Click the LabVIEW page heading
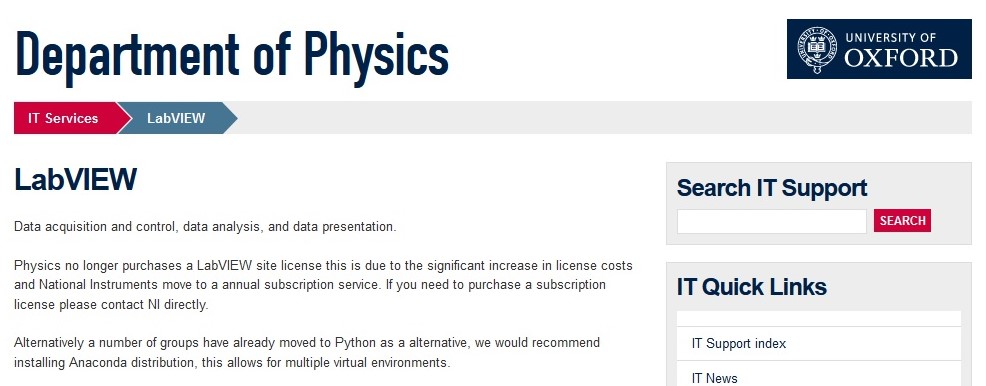This screenshot has height=386, width=986. pyautogui.click(x=75, y=180)
